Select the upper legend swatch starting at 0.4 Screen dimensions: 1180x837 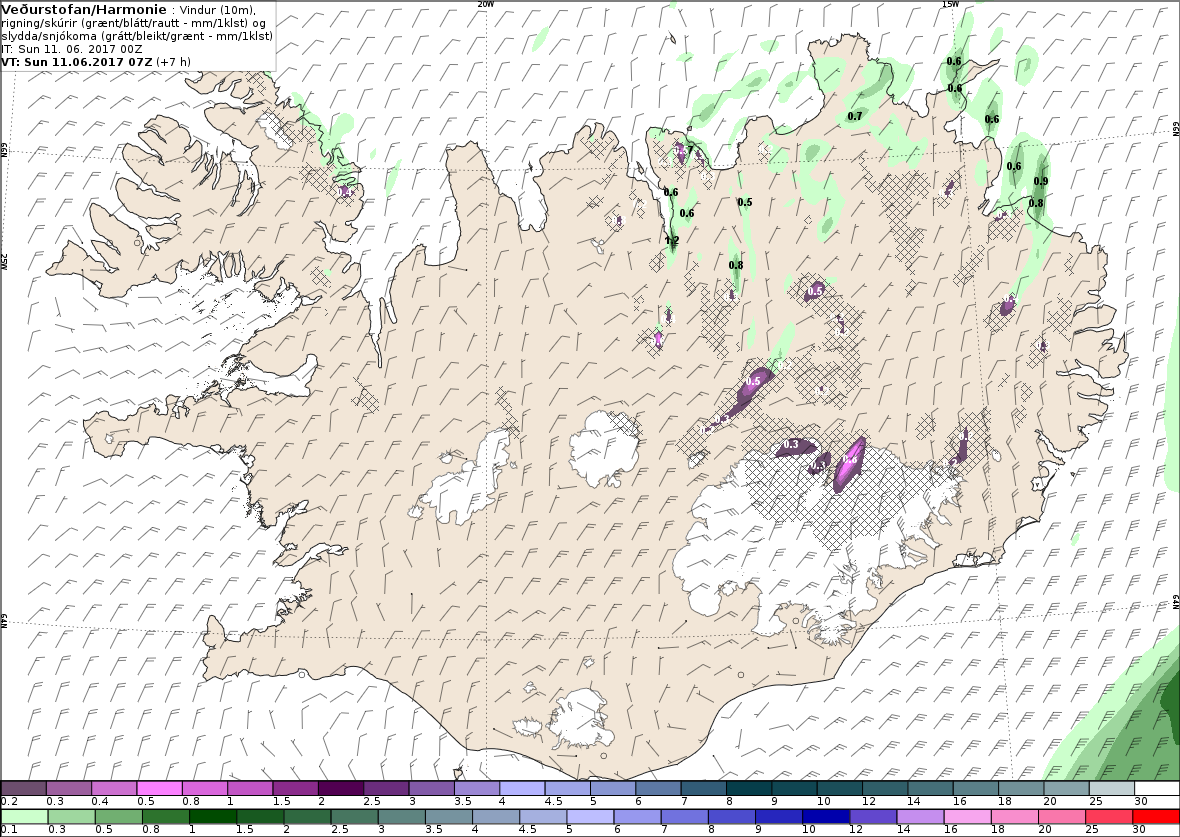point(114,789)
